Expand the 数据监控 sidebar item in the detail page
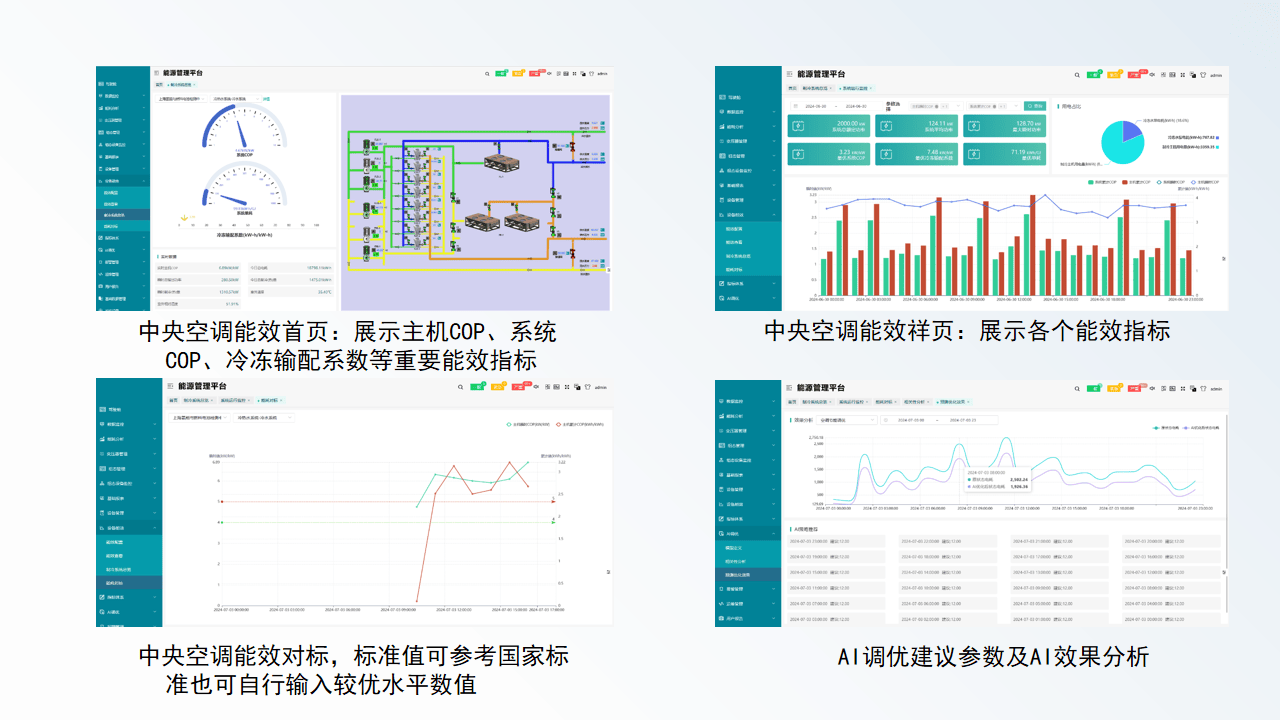Image resolution: width=1280 pixels, height=720 pixels. [x=748, y=111]
